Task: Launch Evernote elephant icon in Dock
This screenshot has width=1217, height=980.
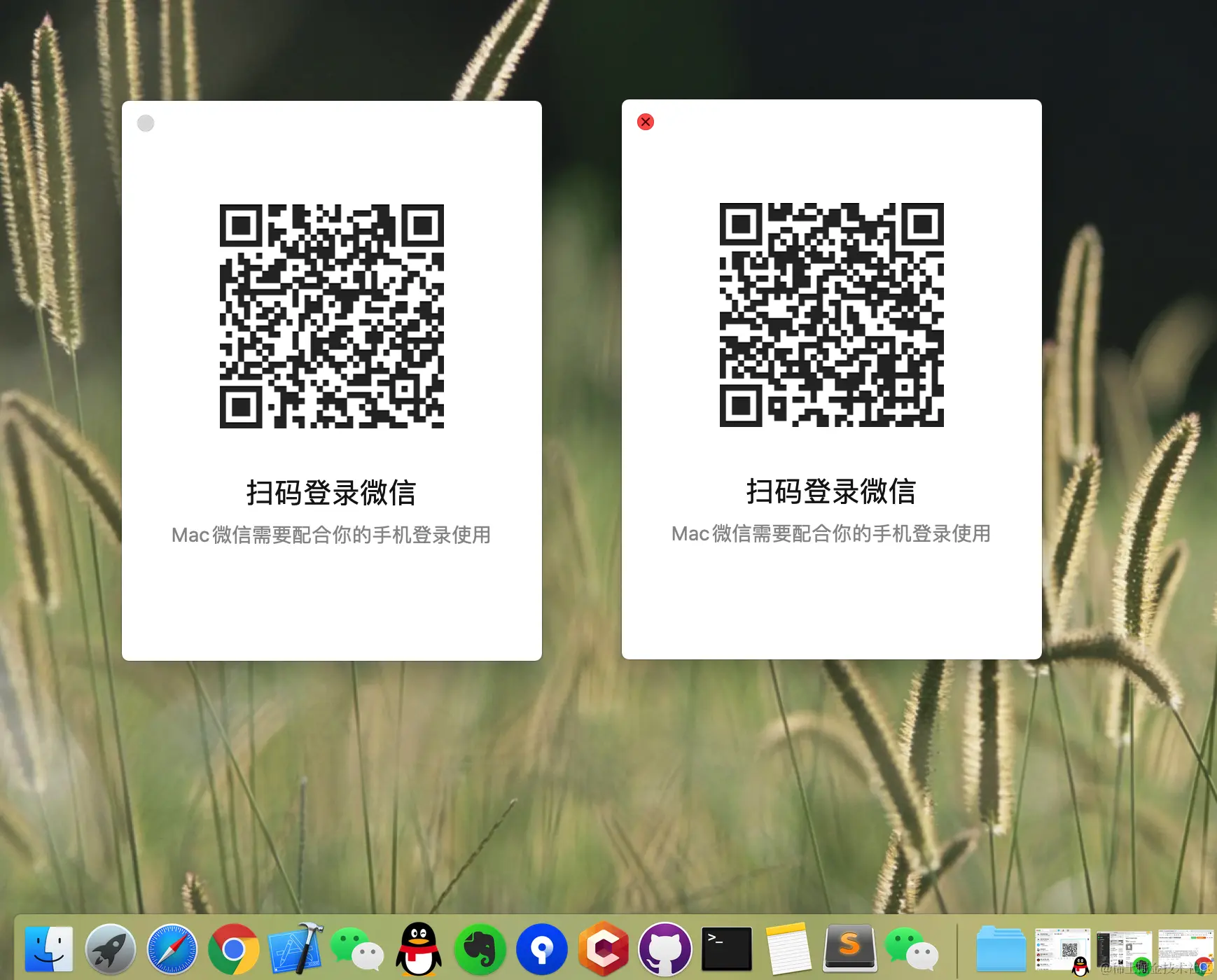Action: (x=480, y=949)
